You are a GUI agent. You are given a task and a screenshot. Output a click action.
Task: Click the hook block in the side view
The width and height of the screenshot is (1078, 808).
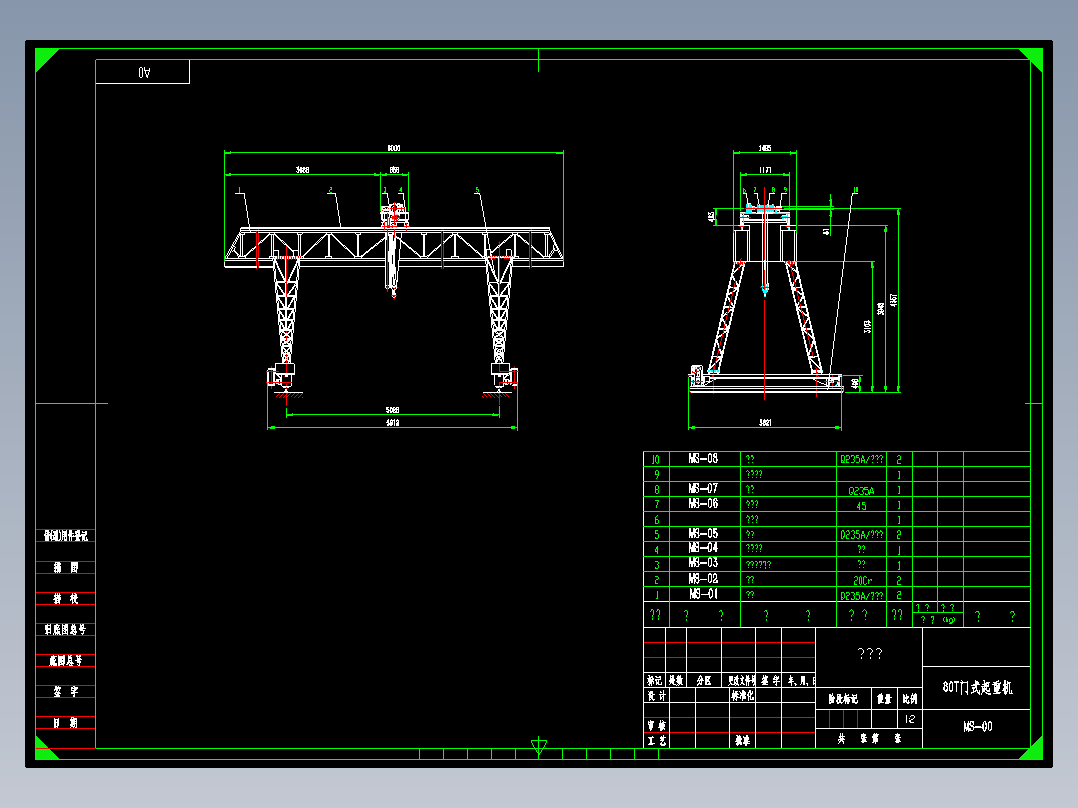(x=764, y=290)
